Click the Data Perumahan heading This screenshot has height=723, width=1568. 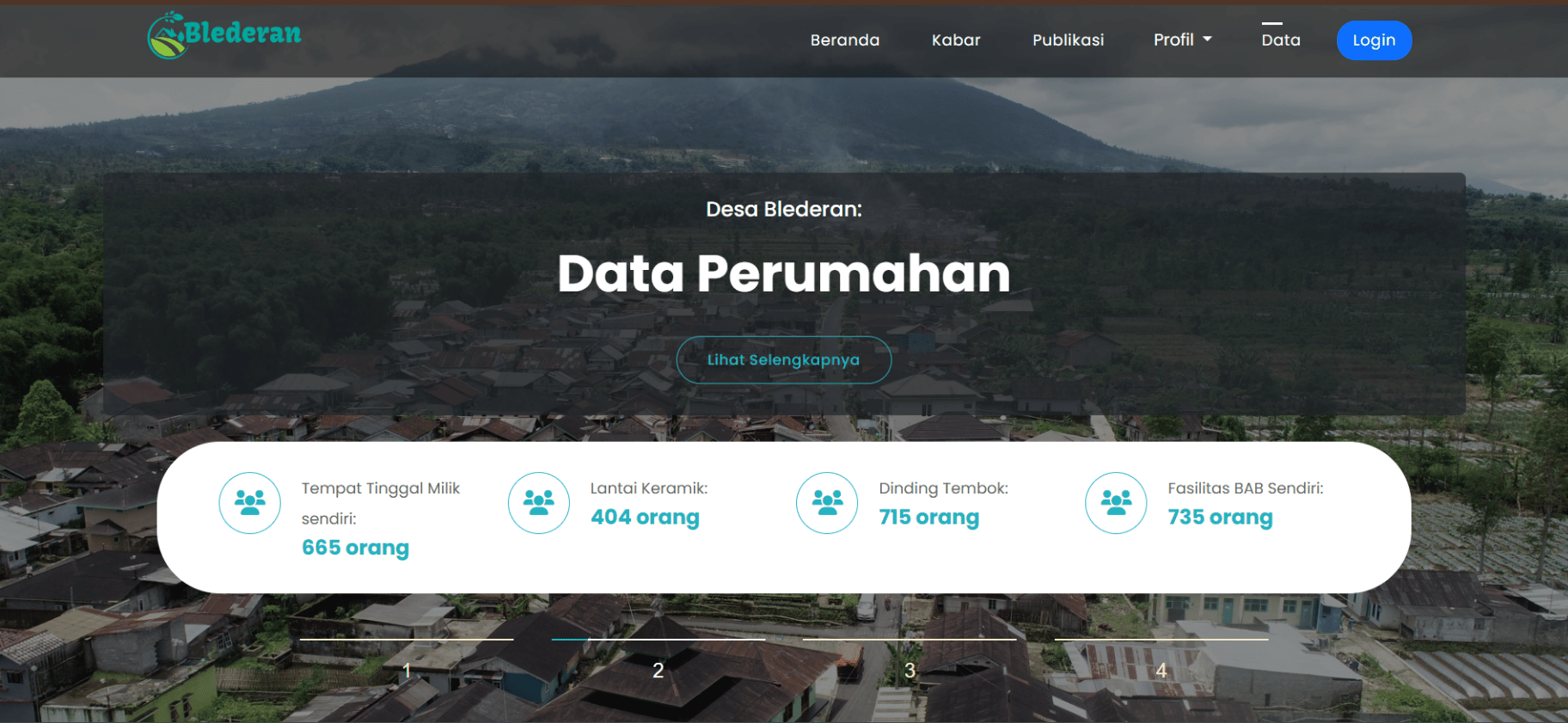coord(784,273)
